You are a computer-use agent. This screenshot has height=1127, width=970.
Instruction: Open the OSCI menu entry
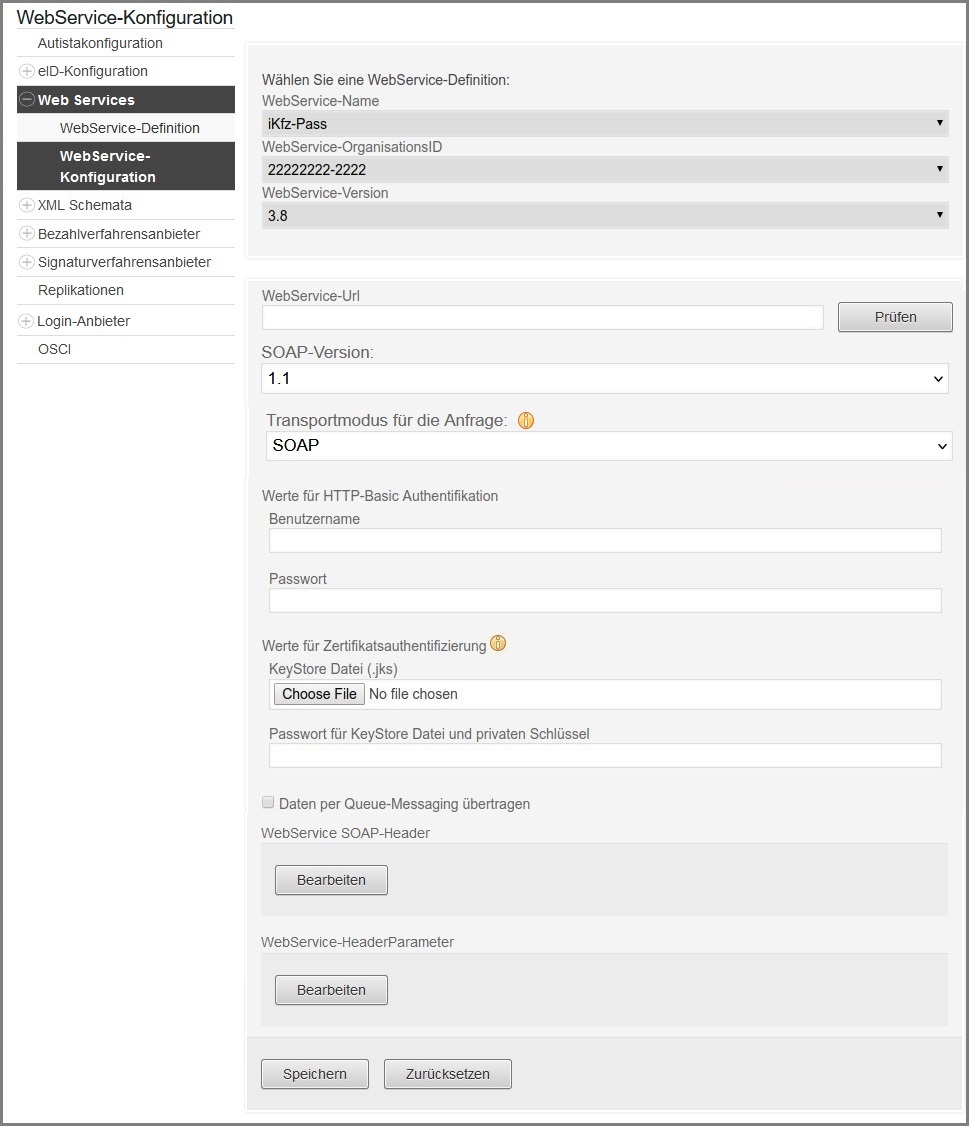(55, 349)
